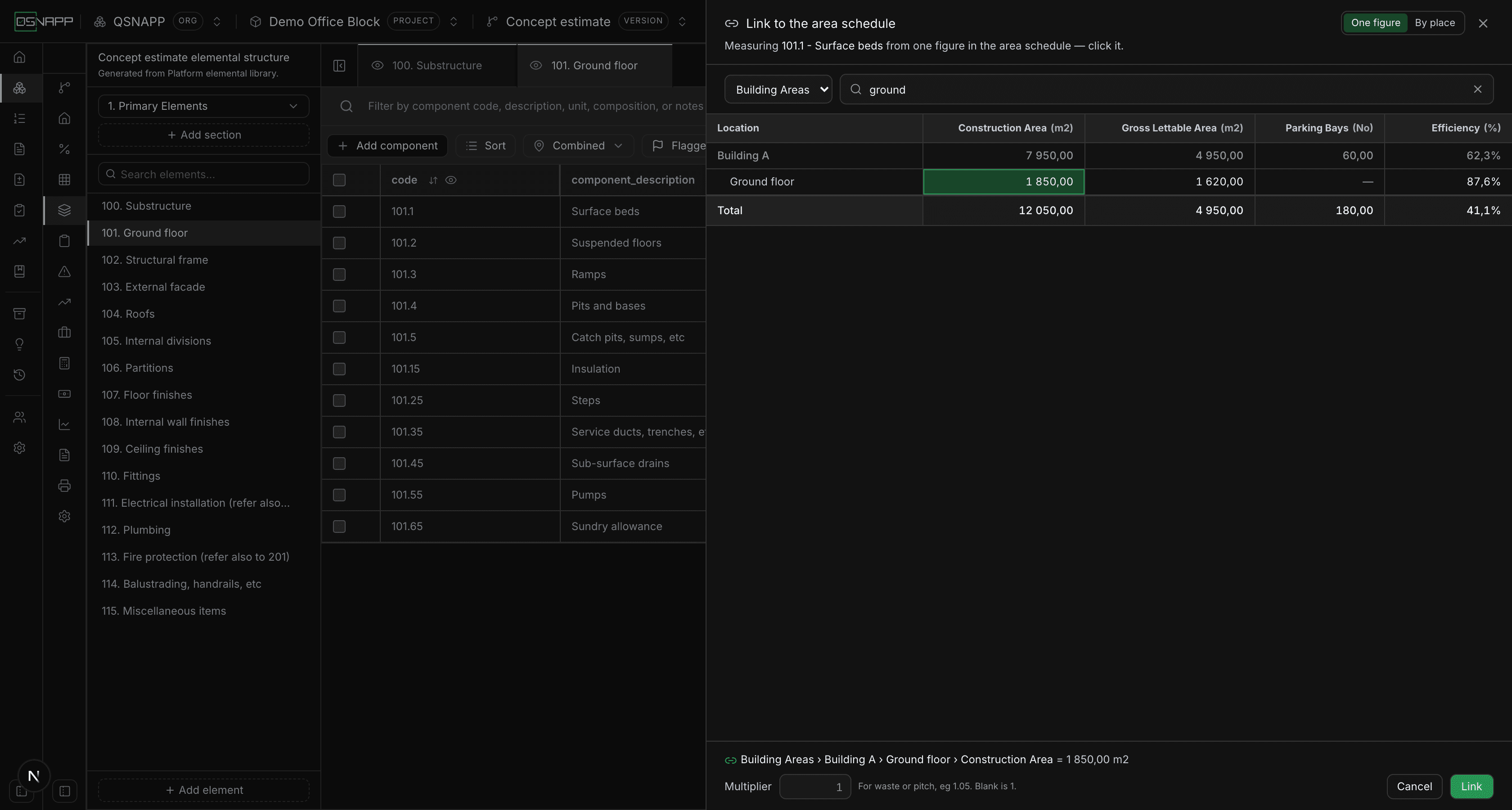Open the Combined view dropdown
The image size is (1512, 810).
pyautogui.click(x=578, y=145)
